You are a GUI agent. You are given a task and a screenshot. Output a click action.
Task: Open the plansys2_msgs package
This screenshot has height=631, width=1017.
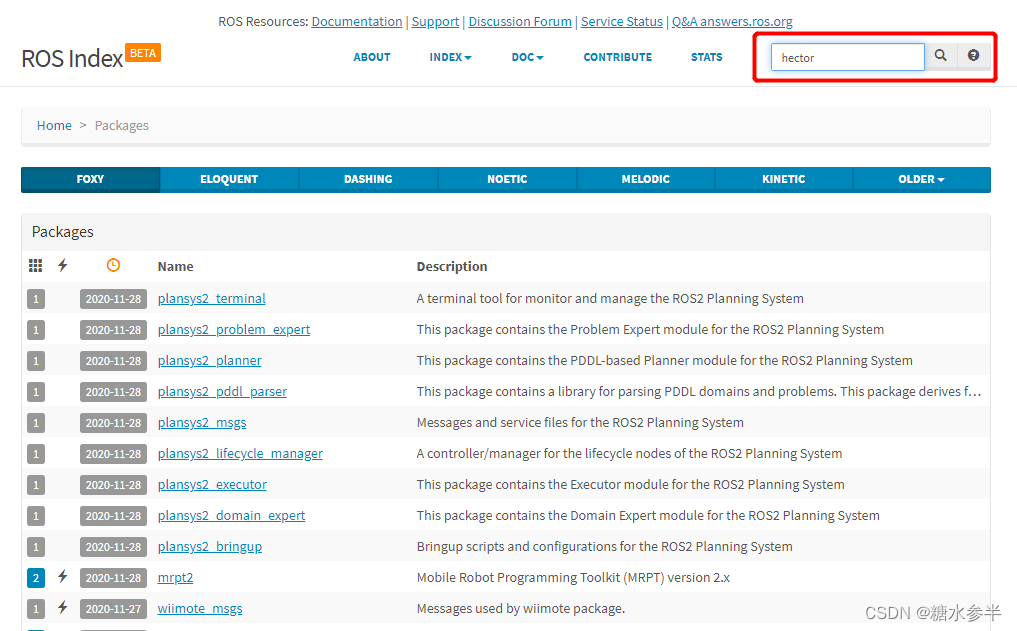[202, 423]
